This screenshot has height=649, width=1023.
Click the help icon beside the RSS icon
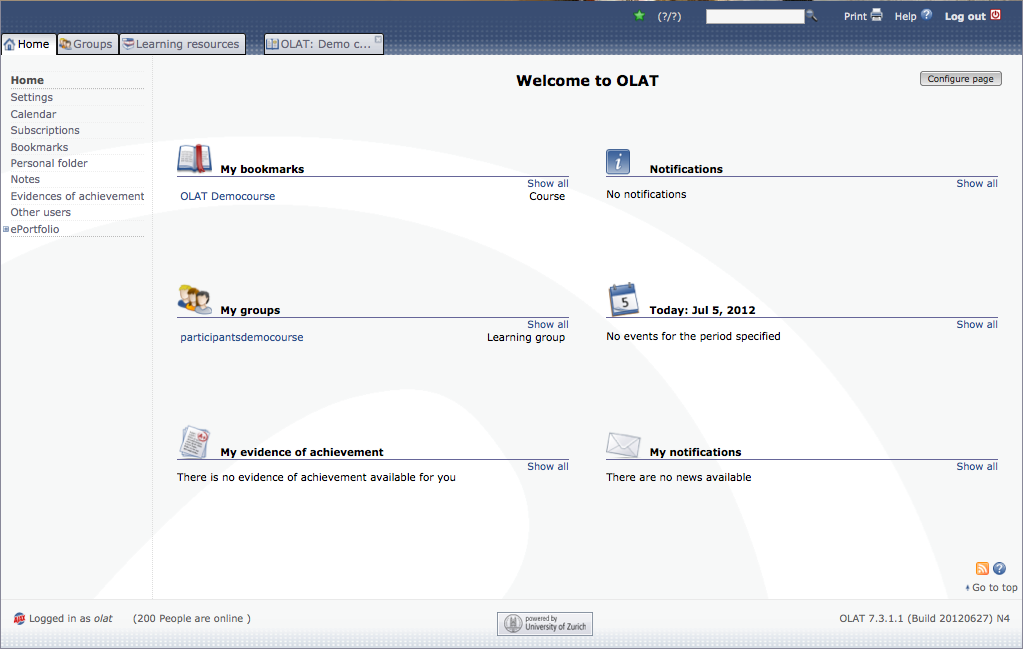[999, 569]
